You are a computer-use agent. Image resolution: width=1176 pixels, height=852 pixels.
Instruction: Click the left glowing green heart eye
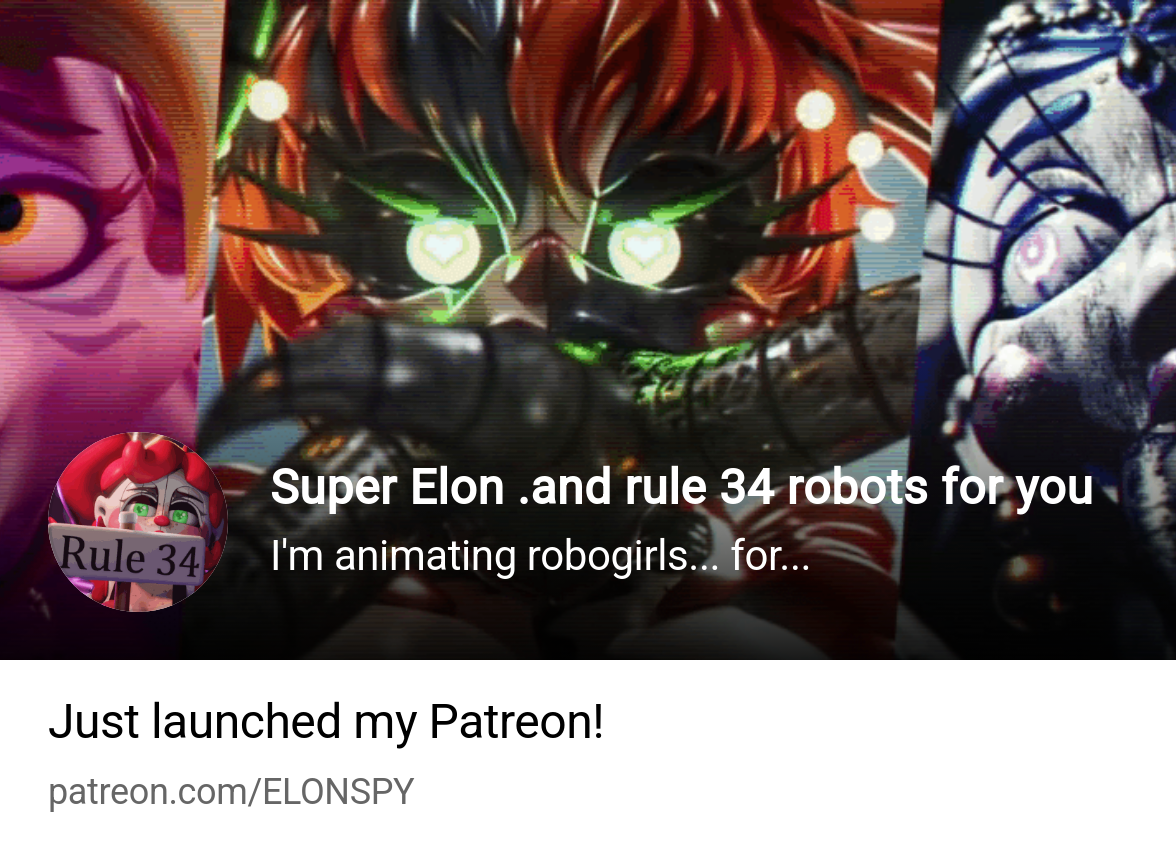pyautogui.click(x=443, y=248)
